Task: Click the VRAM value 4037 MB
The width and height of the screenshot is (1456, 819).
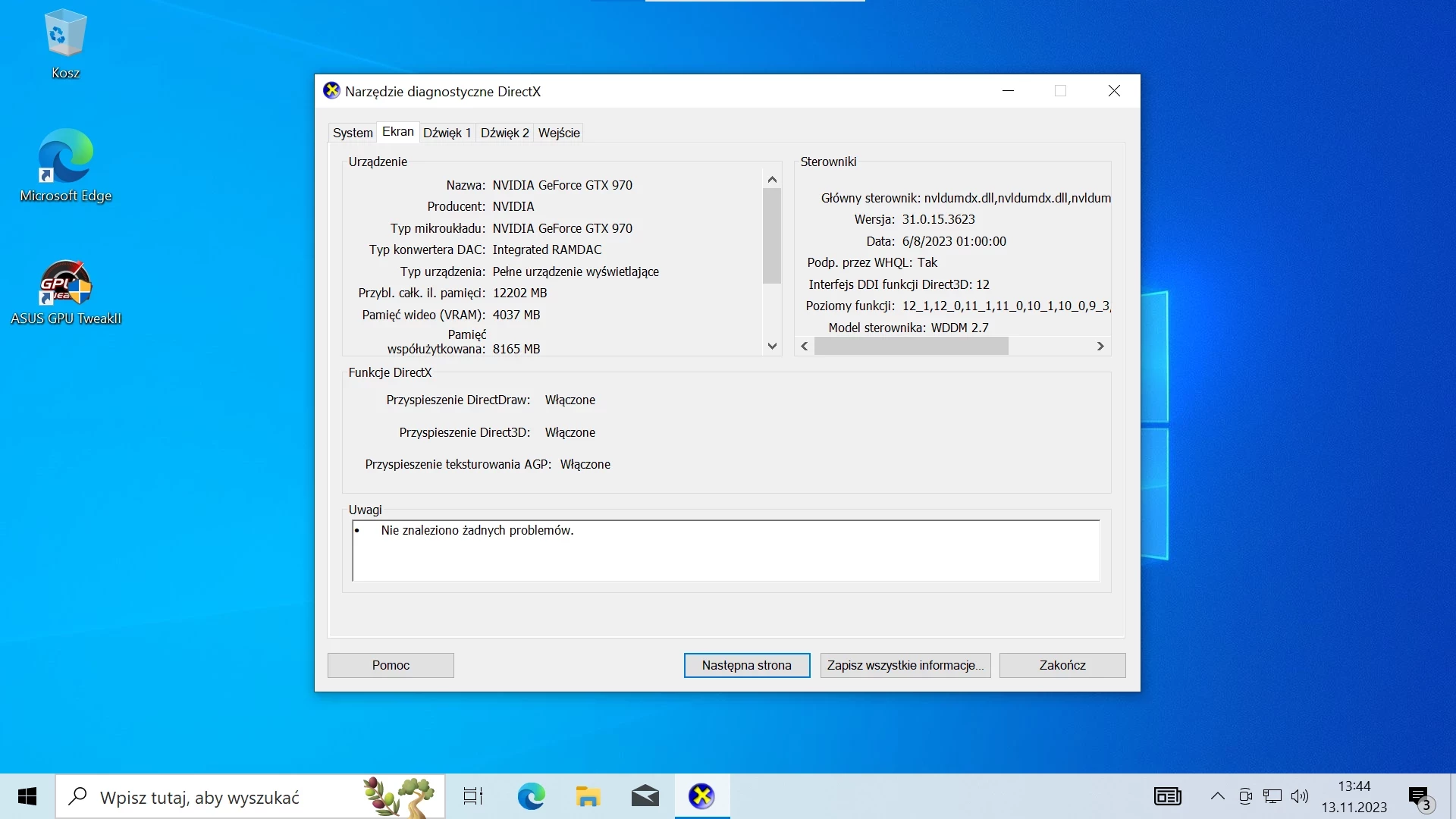Action: tap(516, 315)
